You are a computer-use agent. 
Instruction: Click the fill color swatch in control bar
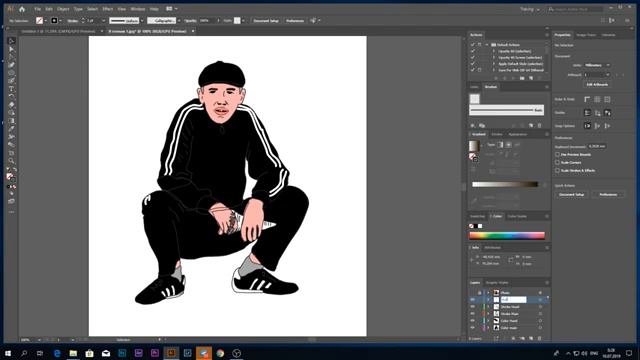point(39,20)
